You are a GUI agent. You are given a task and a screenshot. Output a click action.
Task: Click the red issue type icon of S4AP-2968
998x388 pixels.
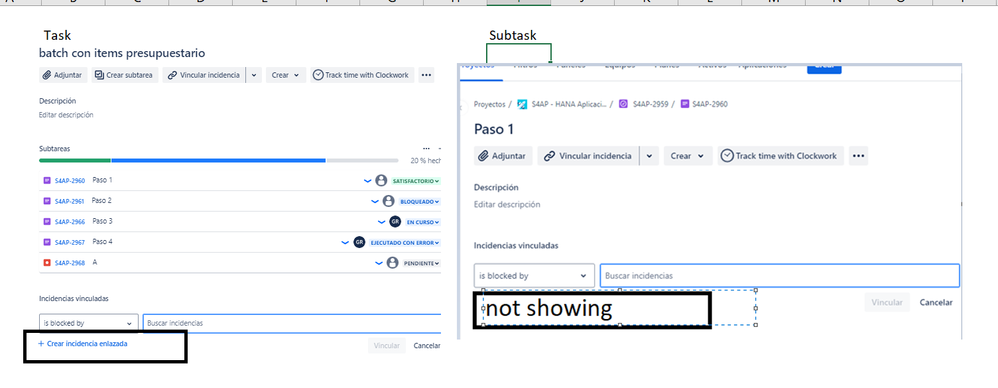pyautogui.click(x=46, y=263)
